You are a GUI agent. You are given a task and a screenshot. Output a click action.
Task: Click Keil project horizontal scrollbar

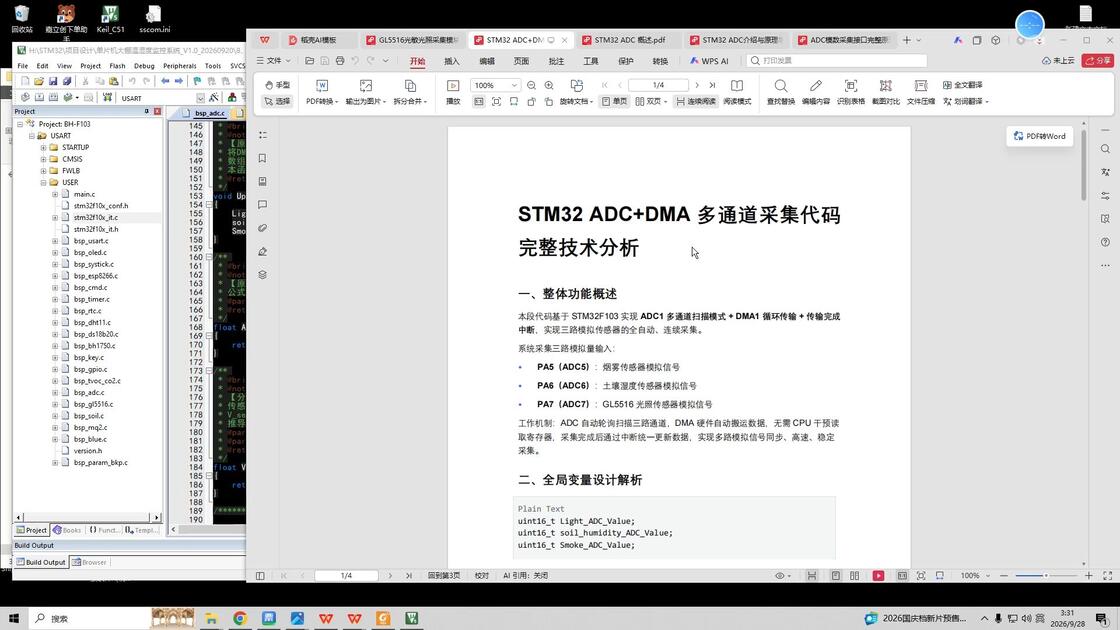click(87, 517)
